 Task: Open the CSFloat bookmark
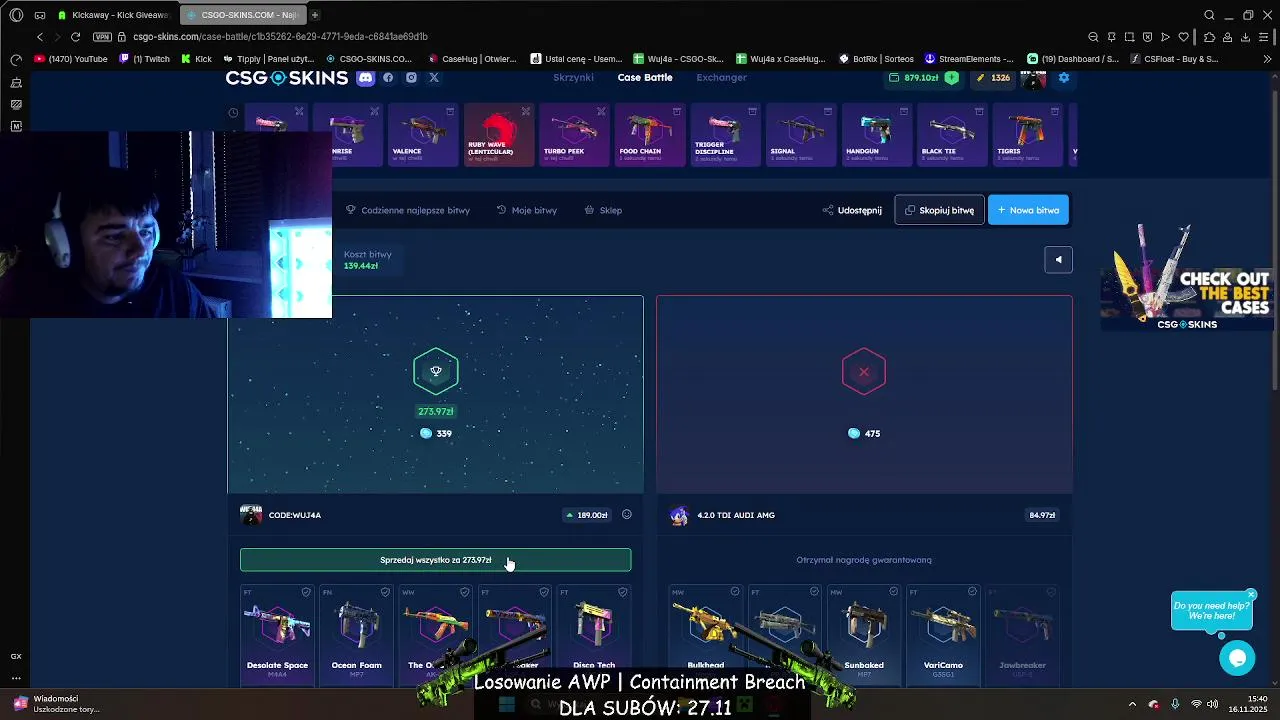(1174, 59)
